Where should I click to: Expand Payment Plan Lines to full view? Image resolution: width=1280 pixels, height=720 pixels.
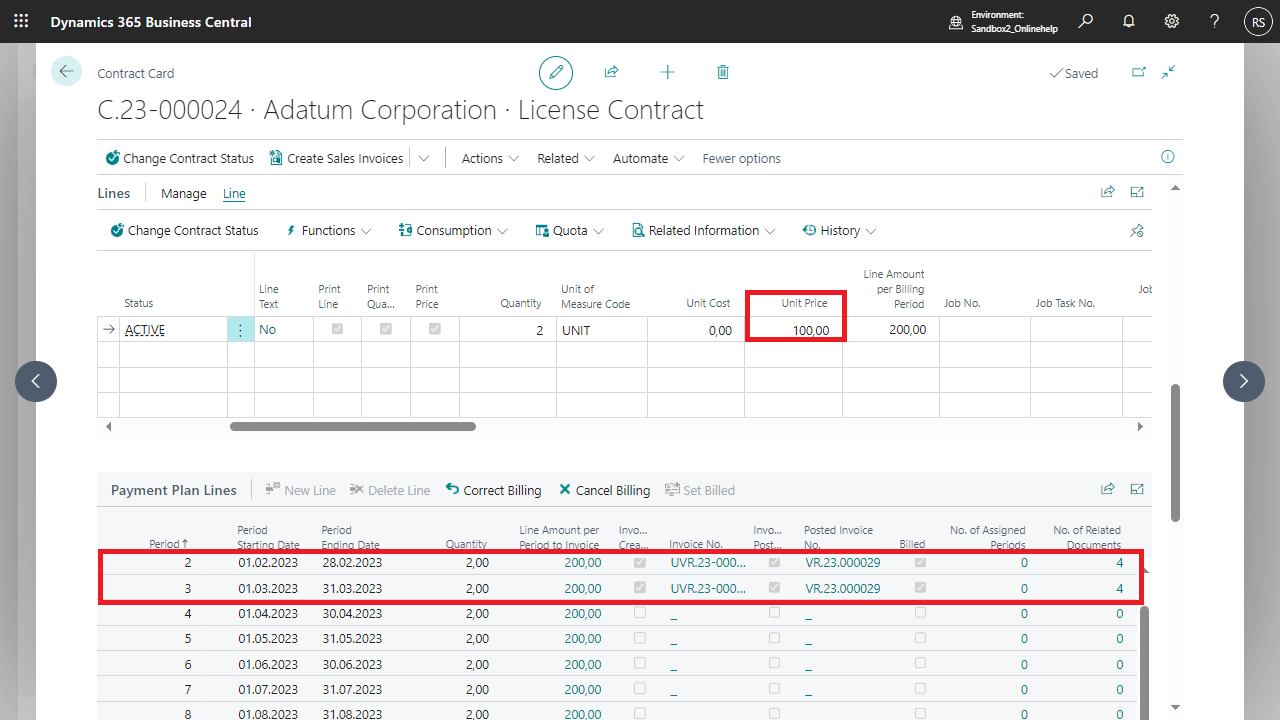1137,489
